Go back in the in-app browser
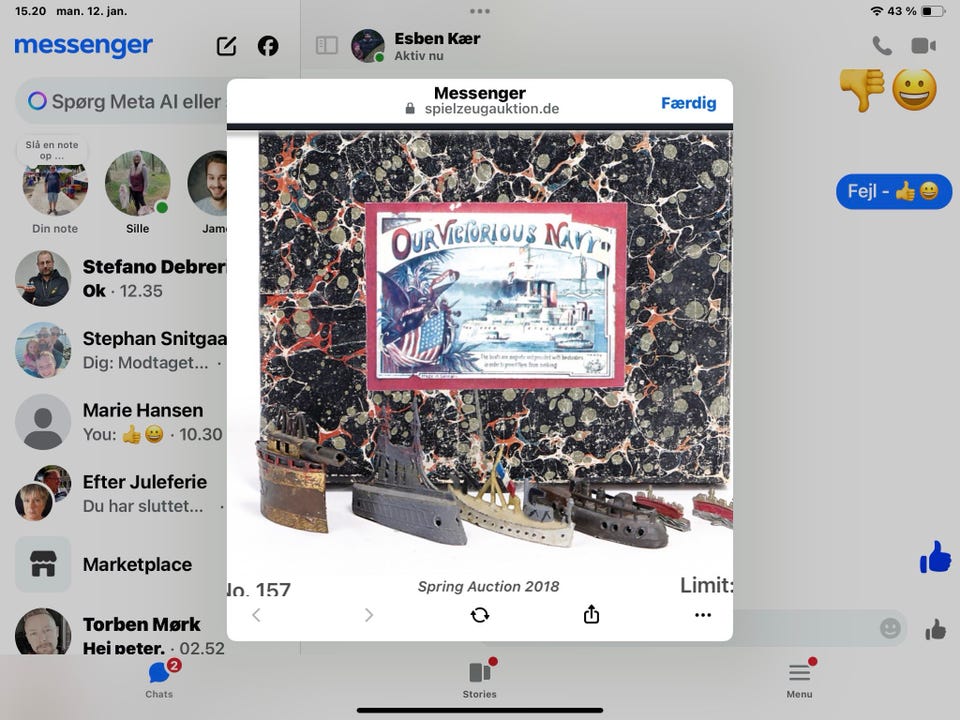960x720 pixels. [257, 615]
